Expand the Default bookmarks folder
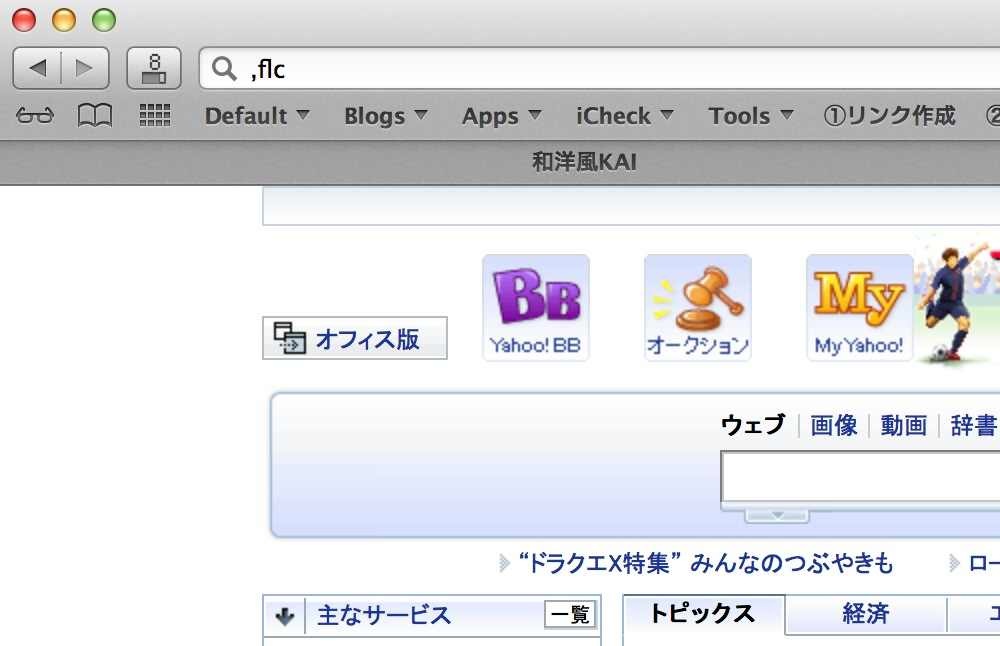1000x646 pixels. point(257,116)
